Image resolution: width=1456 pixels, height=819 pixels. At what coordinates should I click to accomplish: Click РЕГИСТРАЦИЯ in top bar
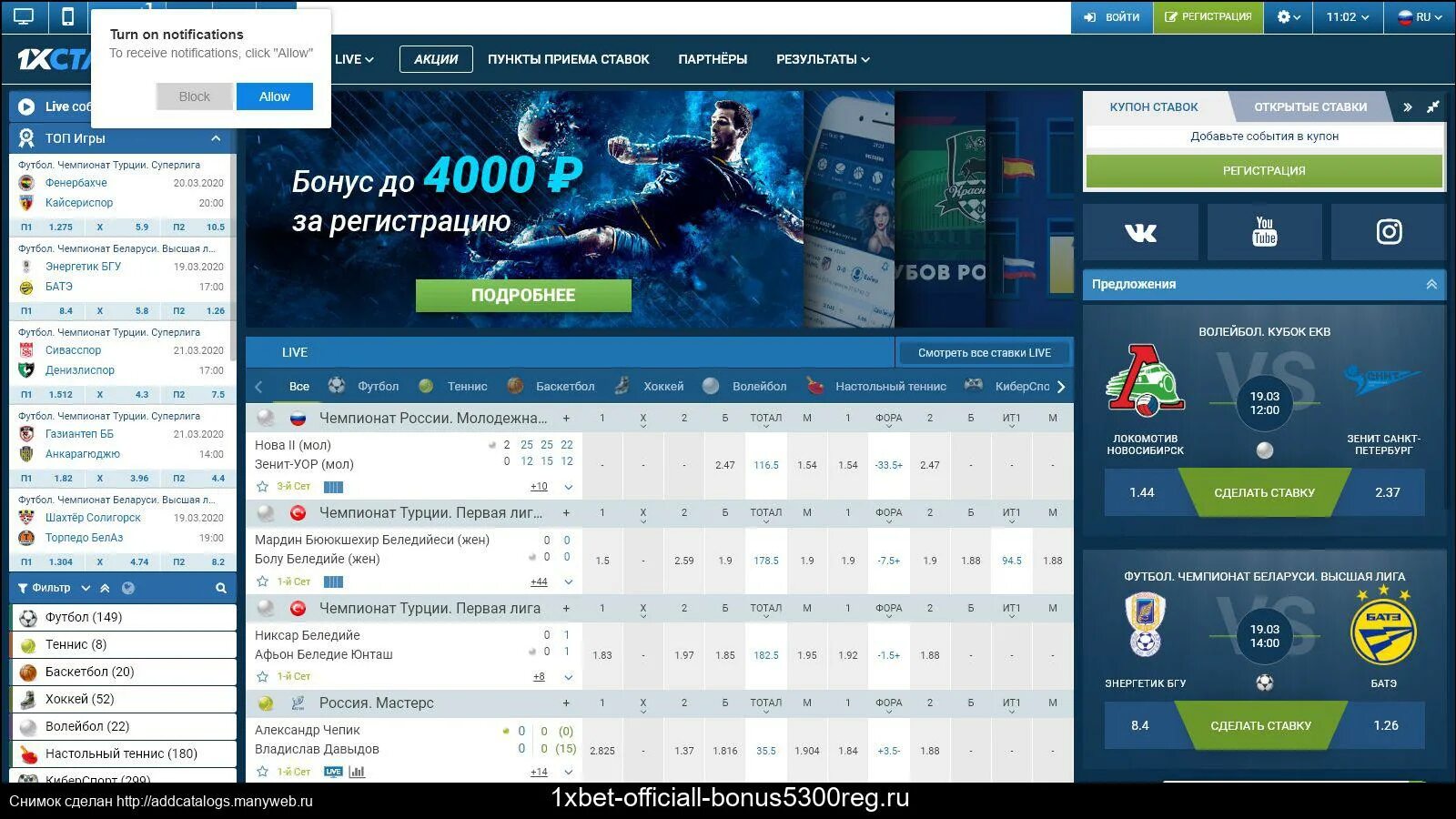1208,17
